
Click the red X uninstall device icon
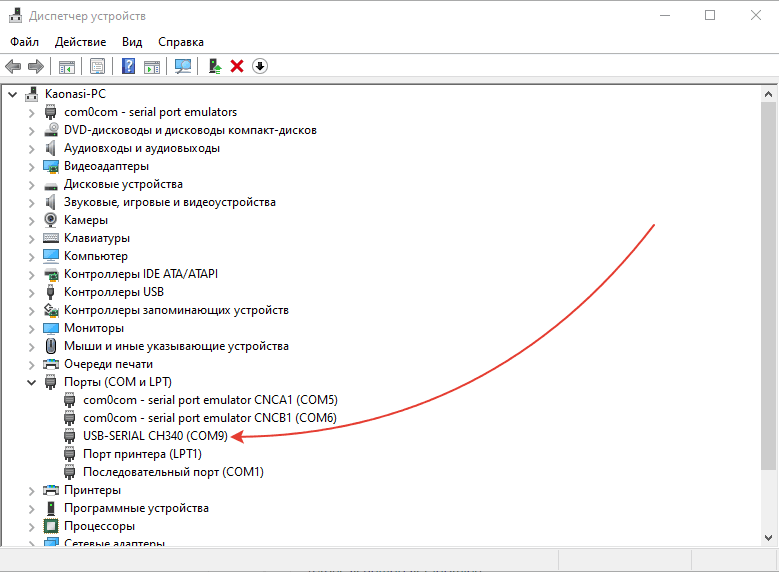click(237, 66)
